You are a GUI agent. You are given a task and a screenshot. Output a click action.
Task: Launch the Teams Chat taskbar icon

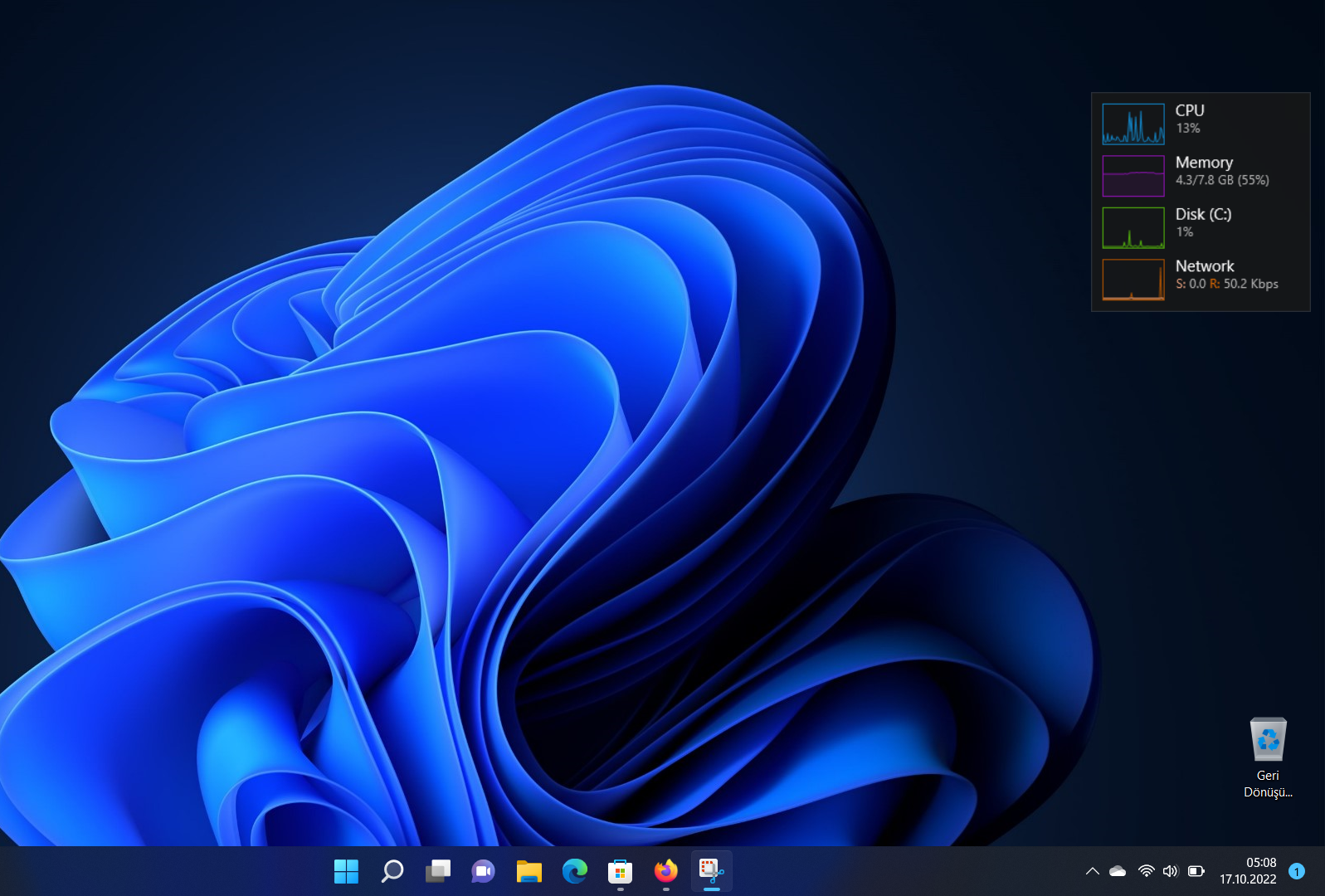[x=483, y=871]
